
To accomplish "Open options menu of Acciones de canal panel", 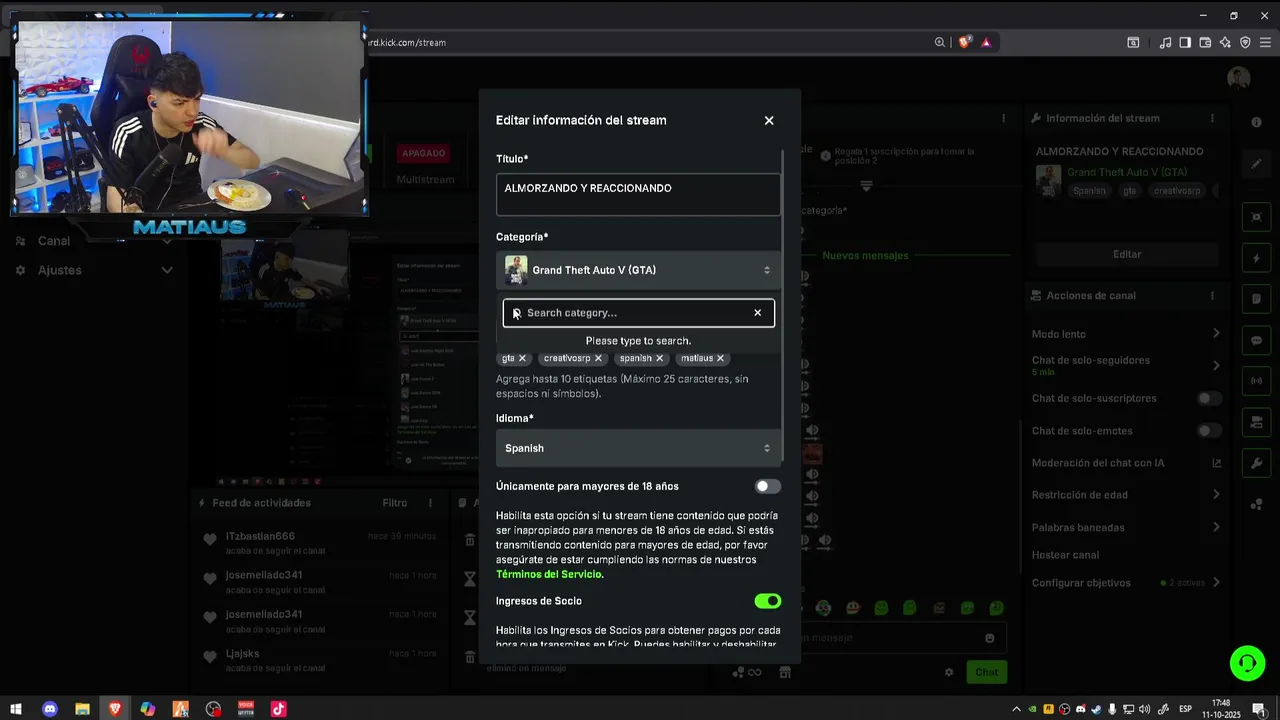I will tap(1212, 296).
